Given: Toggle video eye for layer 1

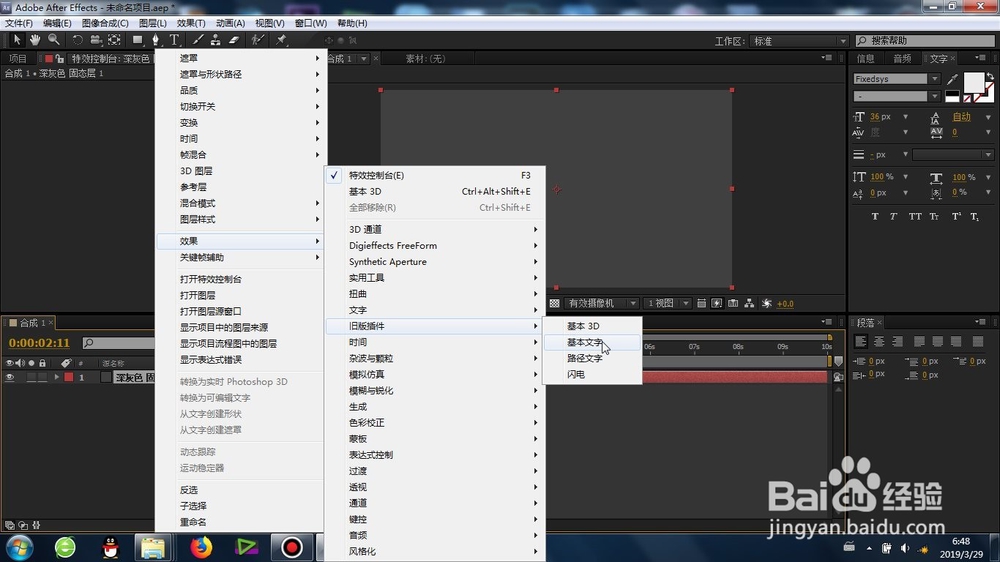Looking at the screenshot, I should click(10, 377).
